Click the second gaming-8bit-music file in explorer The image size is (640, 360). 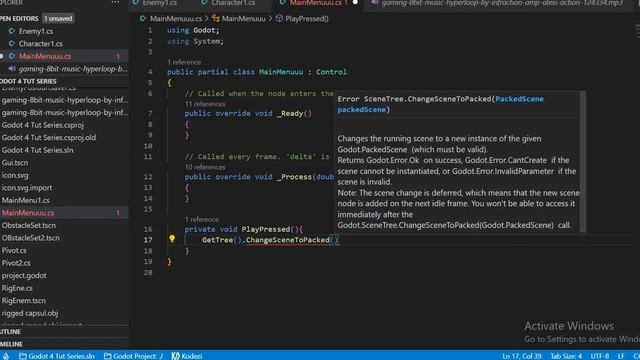pyautogui.click(x=64, y=113)
